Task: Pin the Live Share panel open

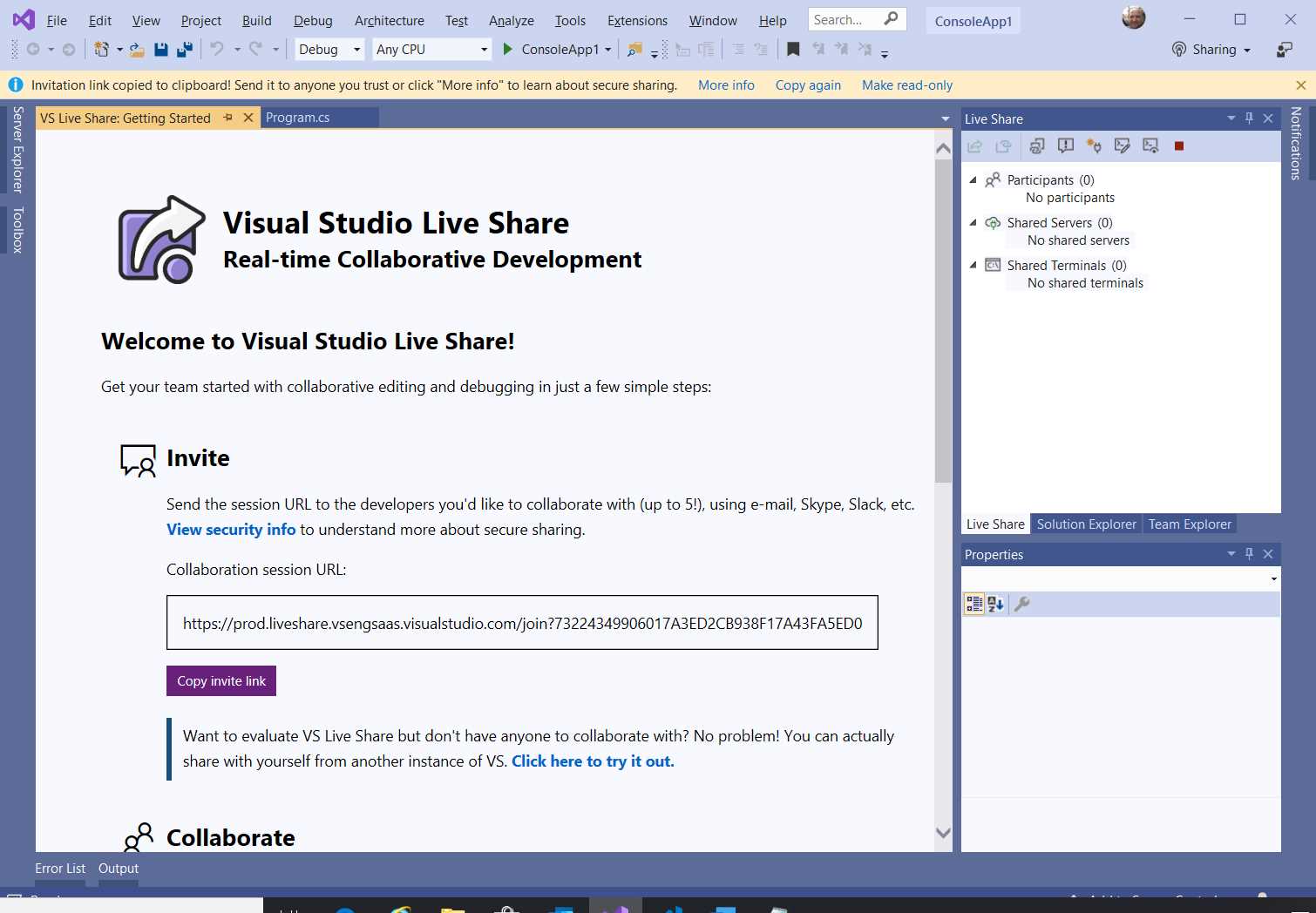Action: pos(1249,118)
